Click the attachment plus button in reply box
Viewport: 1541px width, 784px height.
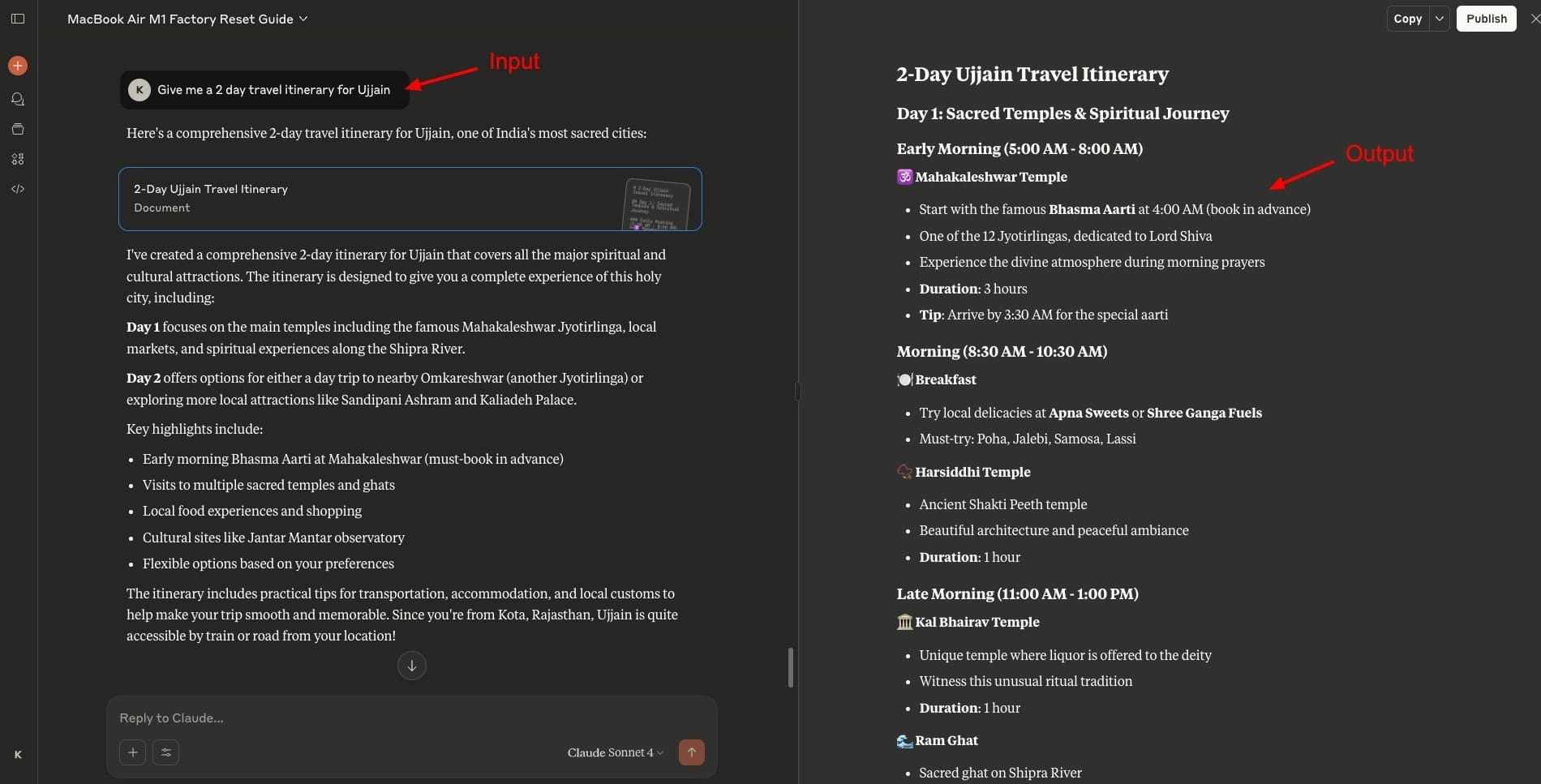[133, 752]
